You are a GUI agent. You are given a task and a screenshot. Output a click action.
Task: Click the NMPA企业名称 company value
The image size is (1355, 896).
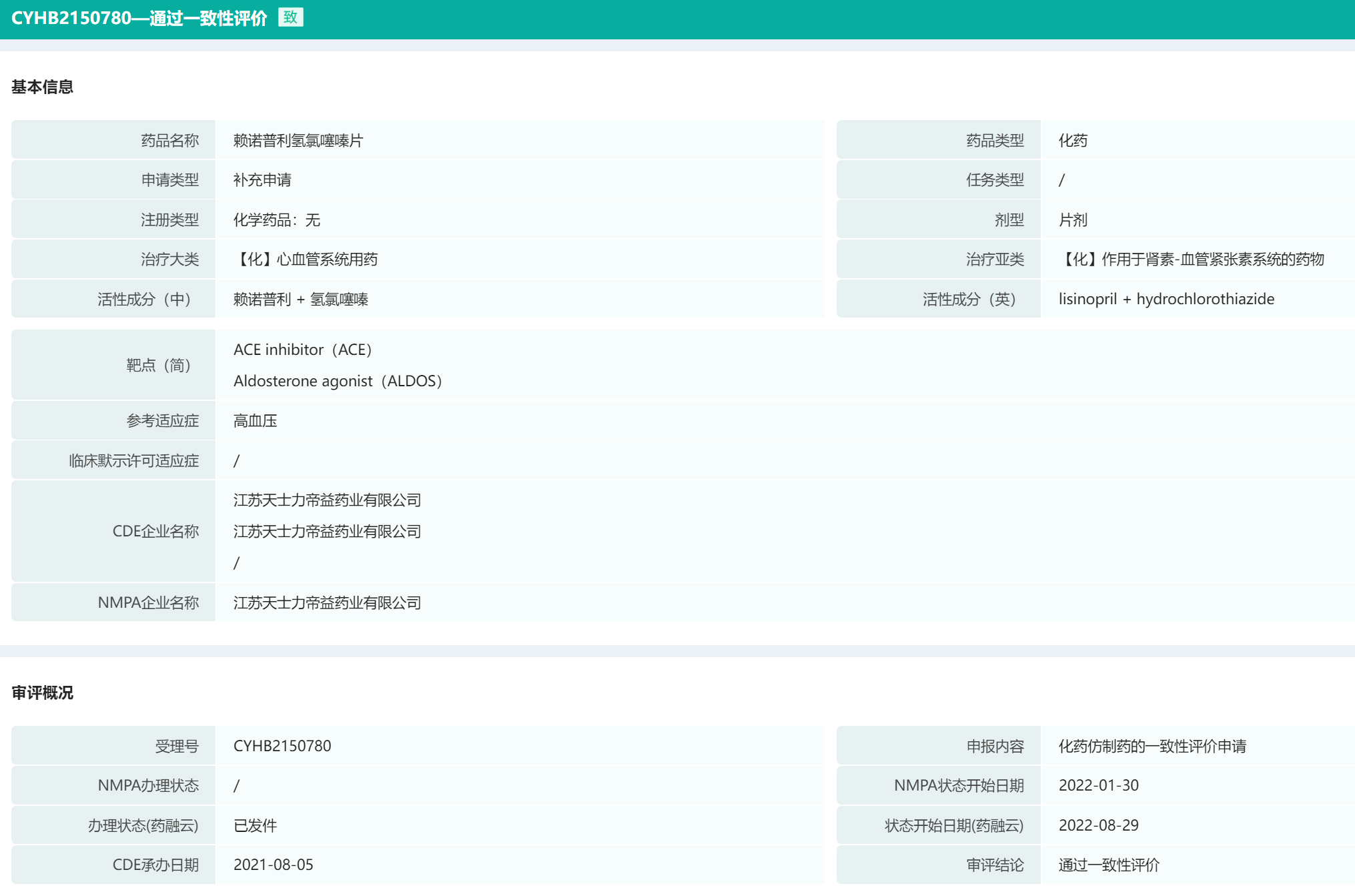[327, 603]
